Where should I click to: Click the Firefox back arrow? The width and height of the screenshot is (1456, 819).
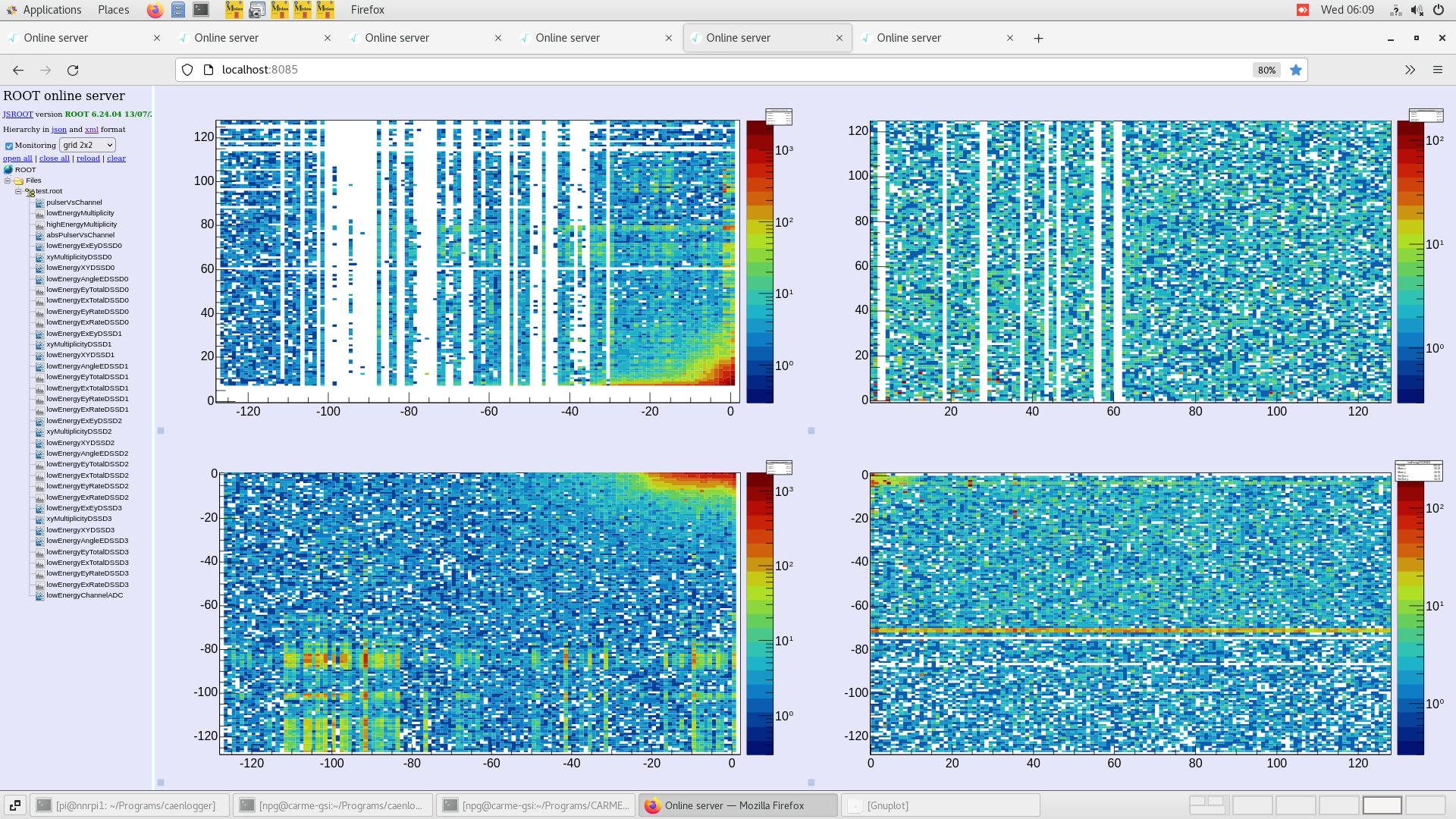[x=18, y=70]
